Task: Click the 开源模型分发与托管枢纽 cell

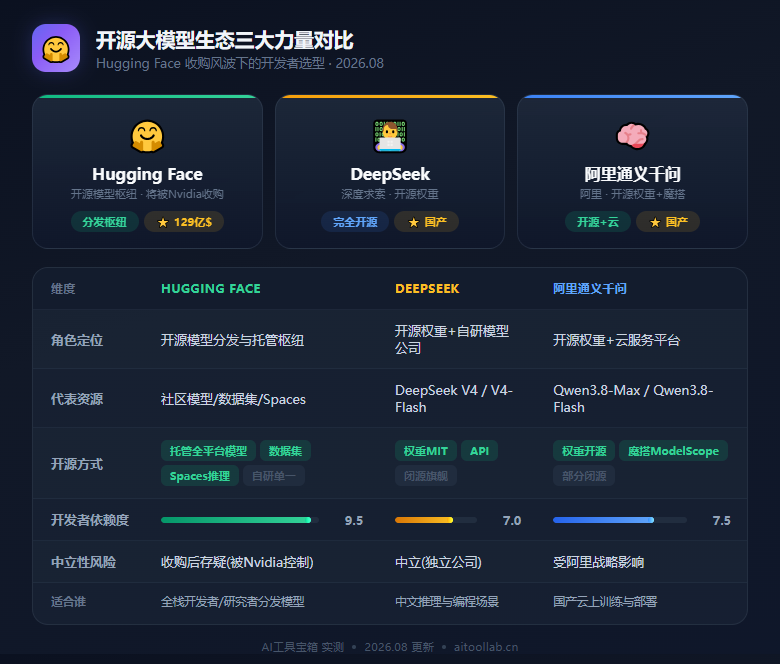Action: tap(232, 340)
